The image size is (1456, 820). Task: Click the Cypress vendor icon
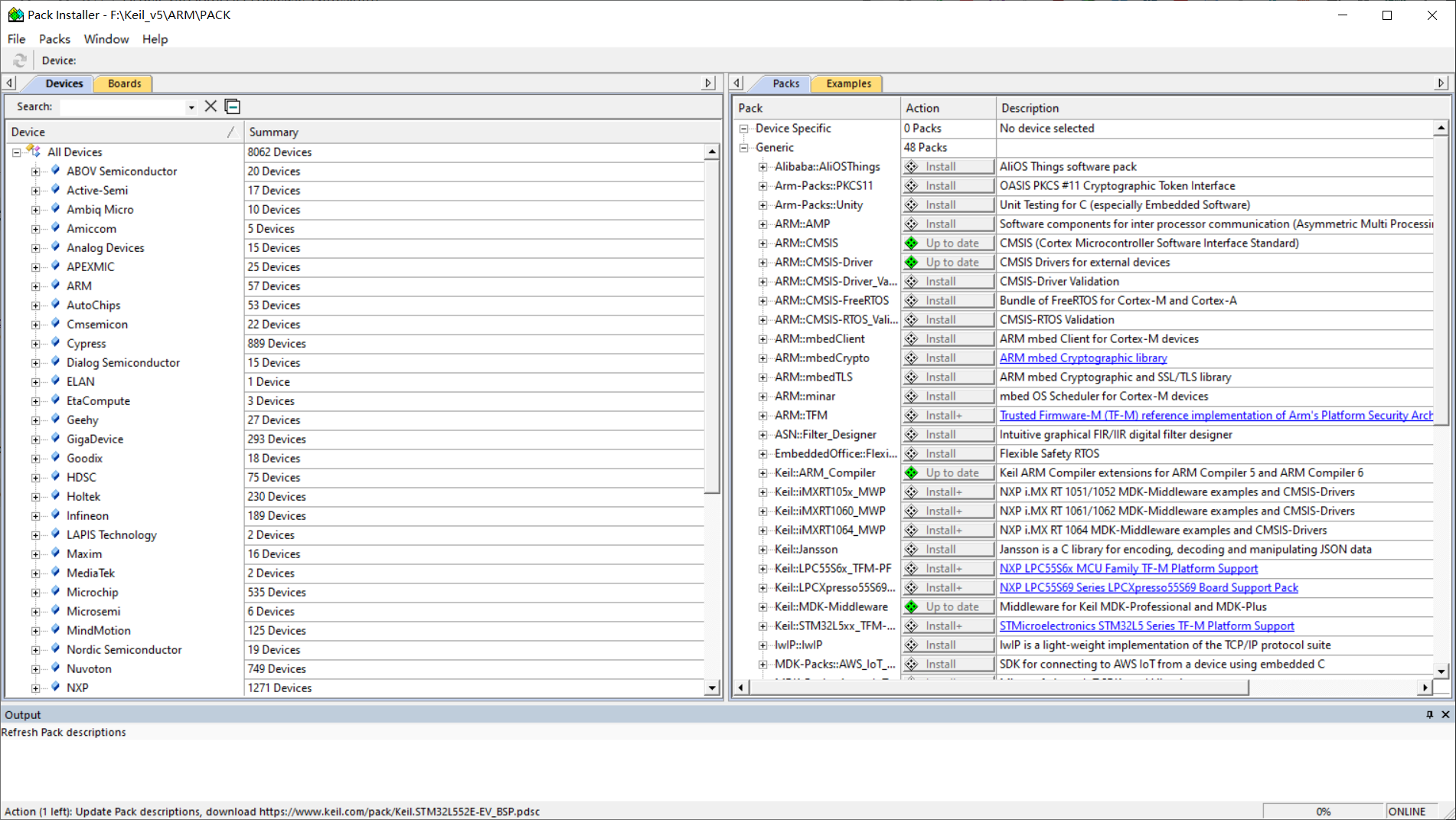(55, 343)
